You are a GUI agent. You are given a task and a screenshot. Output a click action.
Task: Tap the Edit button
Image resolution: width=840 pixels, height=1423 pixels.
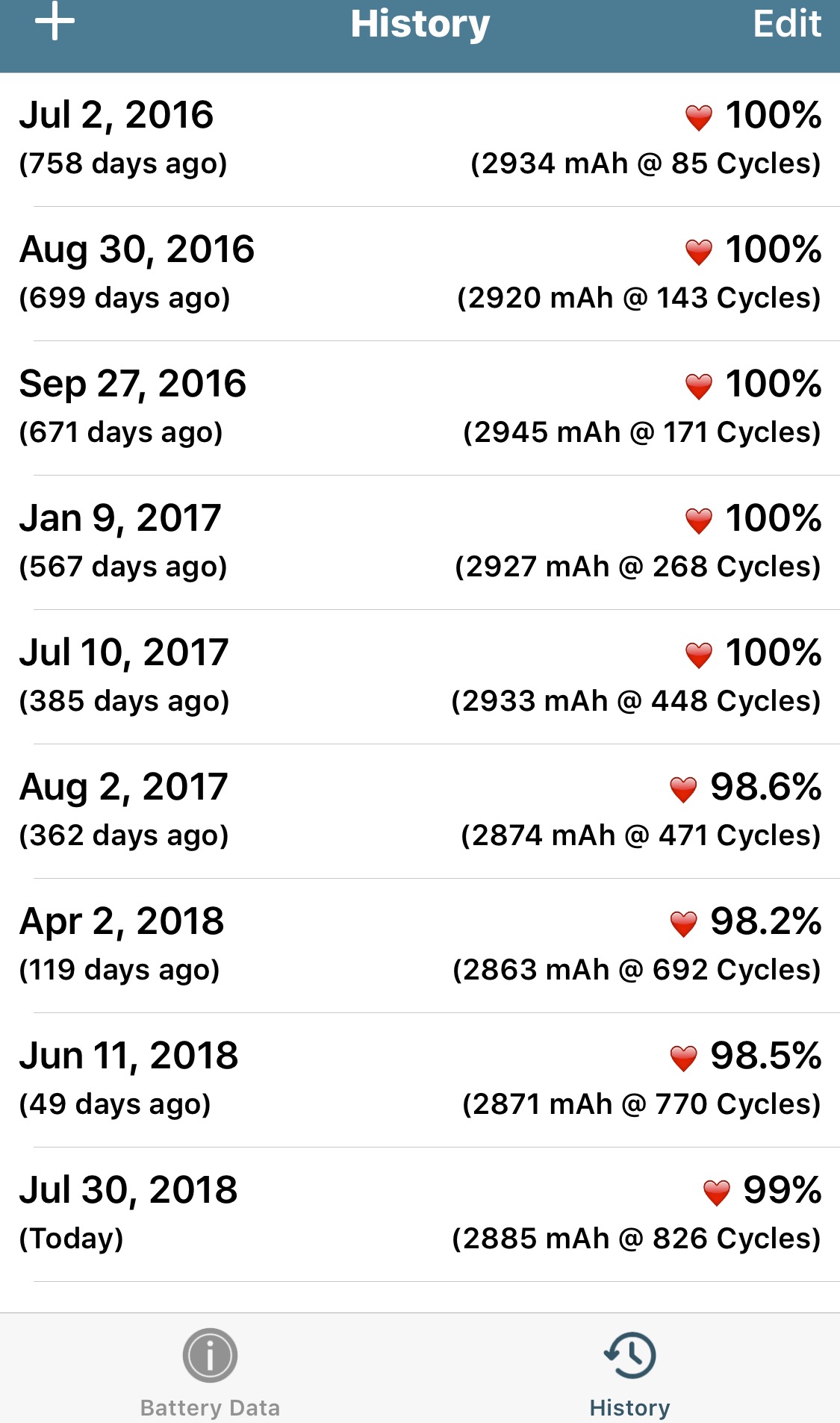click(x=786, y=24)
